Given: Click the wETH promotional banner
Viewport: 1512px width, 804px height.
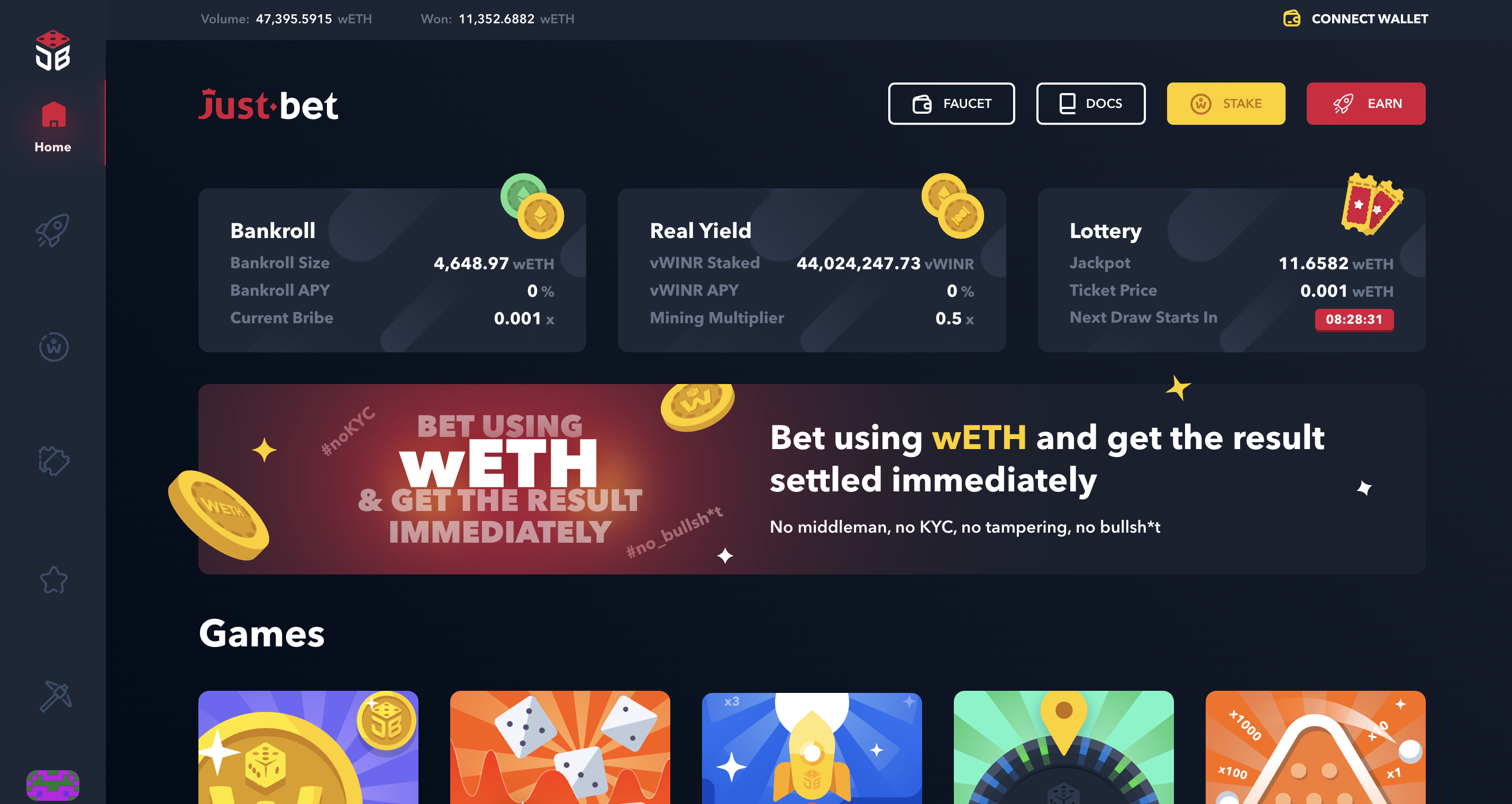Looking at the screenshot, I should click(x=812, y=479).
